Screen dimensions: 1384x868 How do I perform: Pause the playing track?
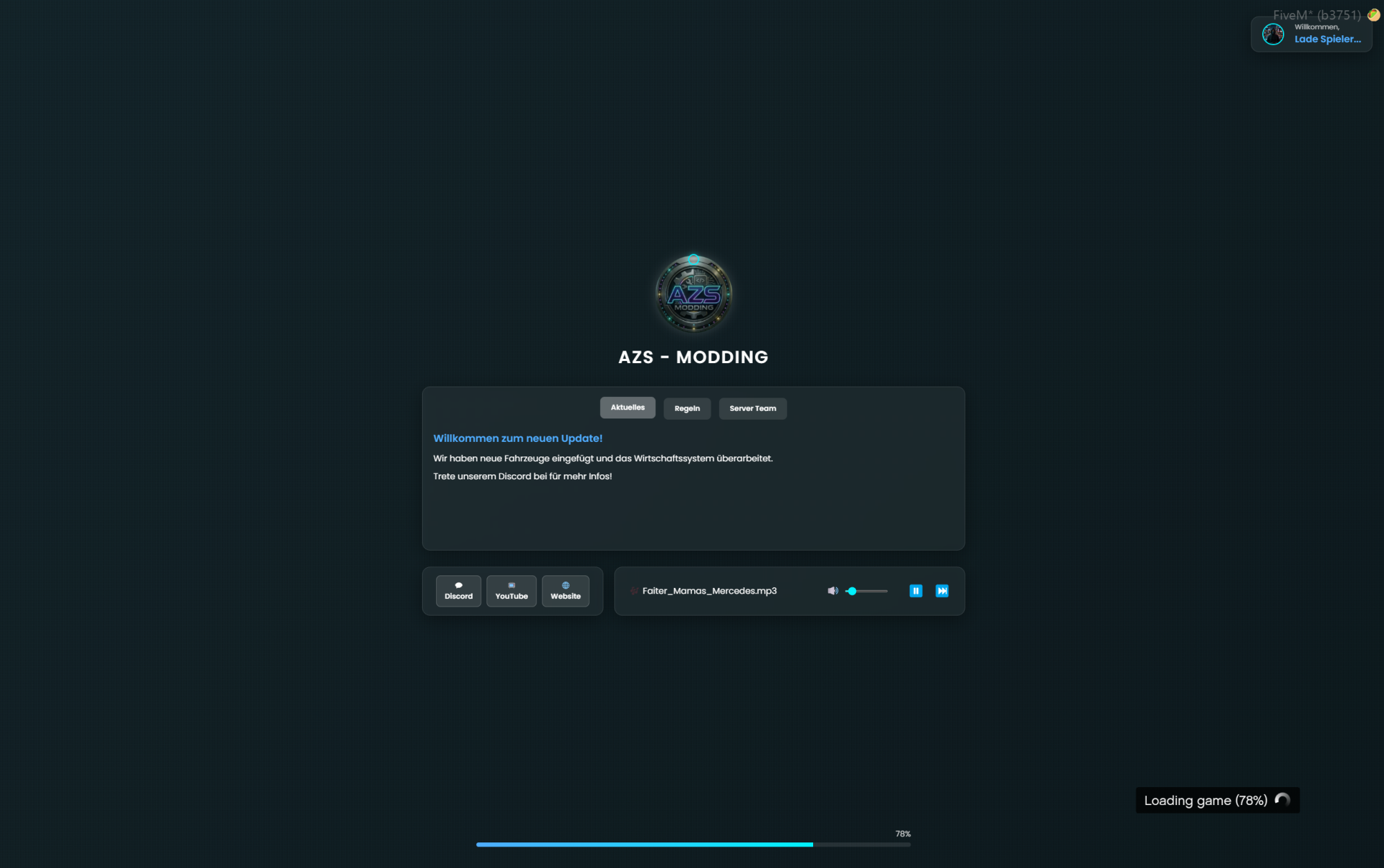[916, 591]
